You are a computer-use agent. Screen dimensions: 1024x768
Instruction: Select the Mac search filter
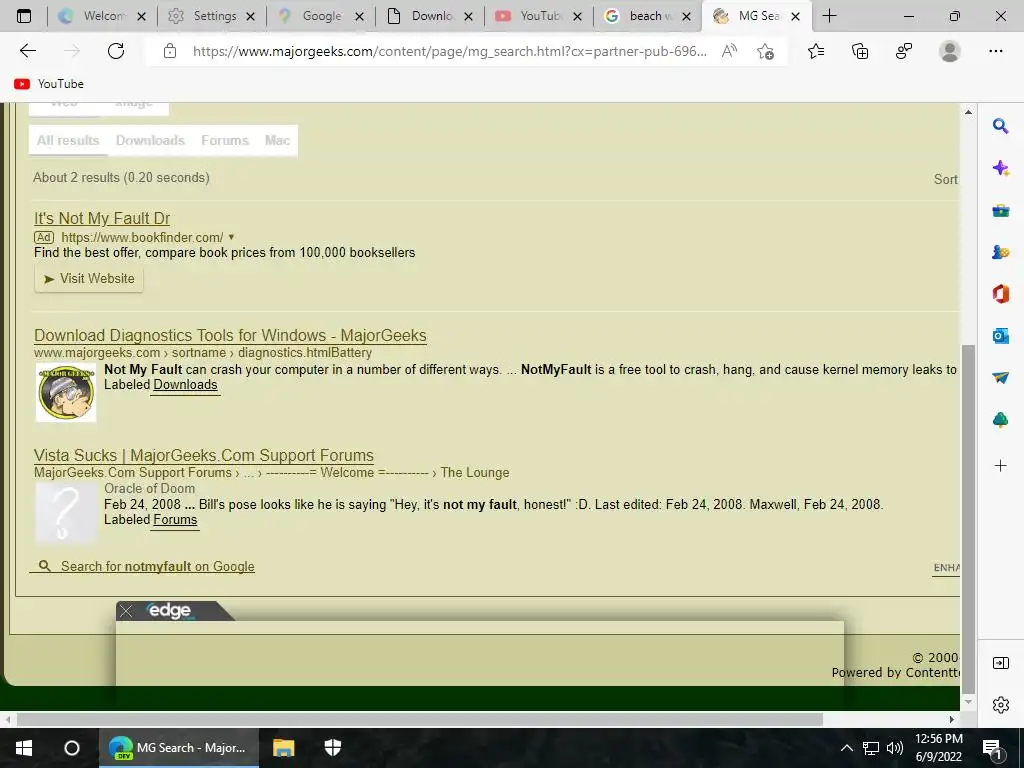tap(277, 140)
